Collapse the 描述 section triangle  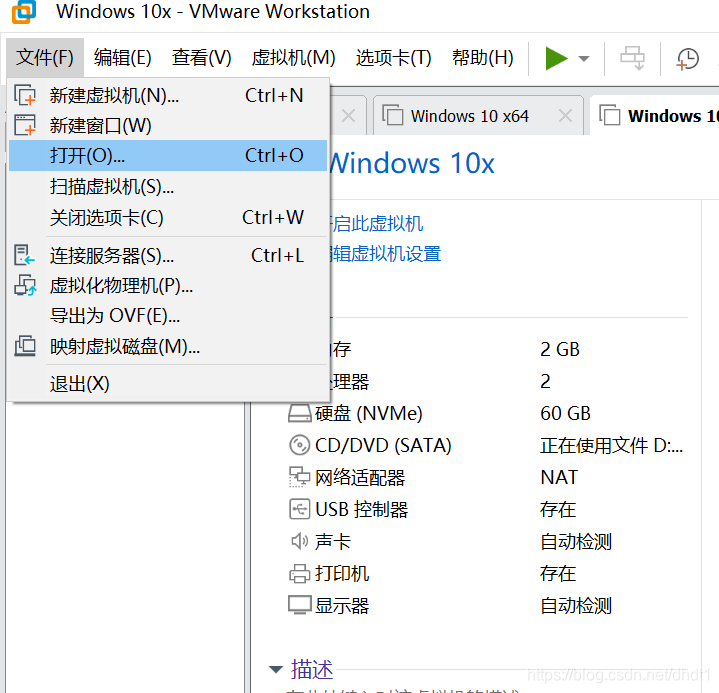276,669
